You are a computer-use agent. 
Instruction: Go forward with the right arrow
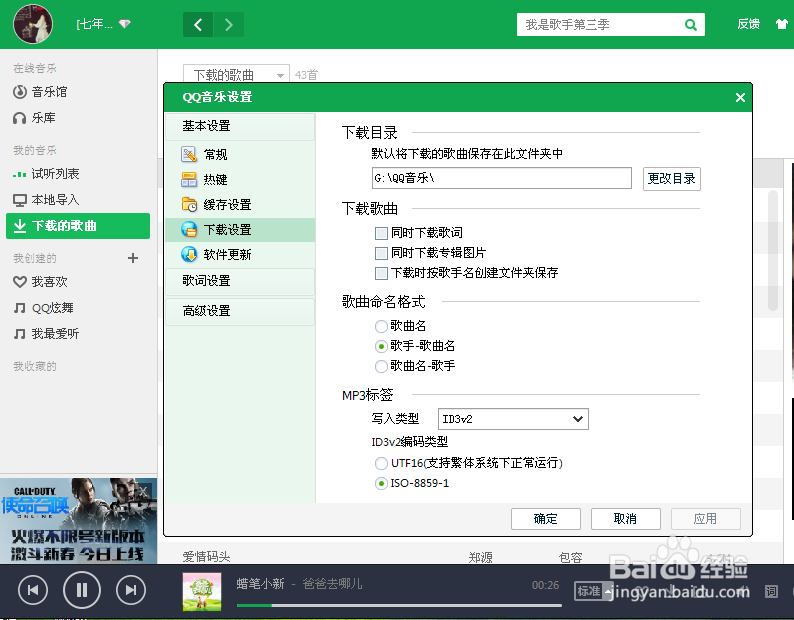tap(229, 24)
